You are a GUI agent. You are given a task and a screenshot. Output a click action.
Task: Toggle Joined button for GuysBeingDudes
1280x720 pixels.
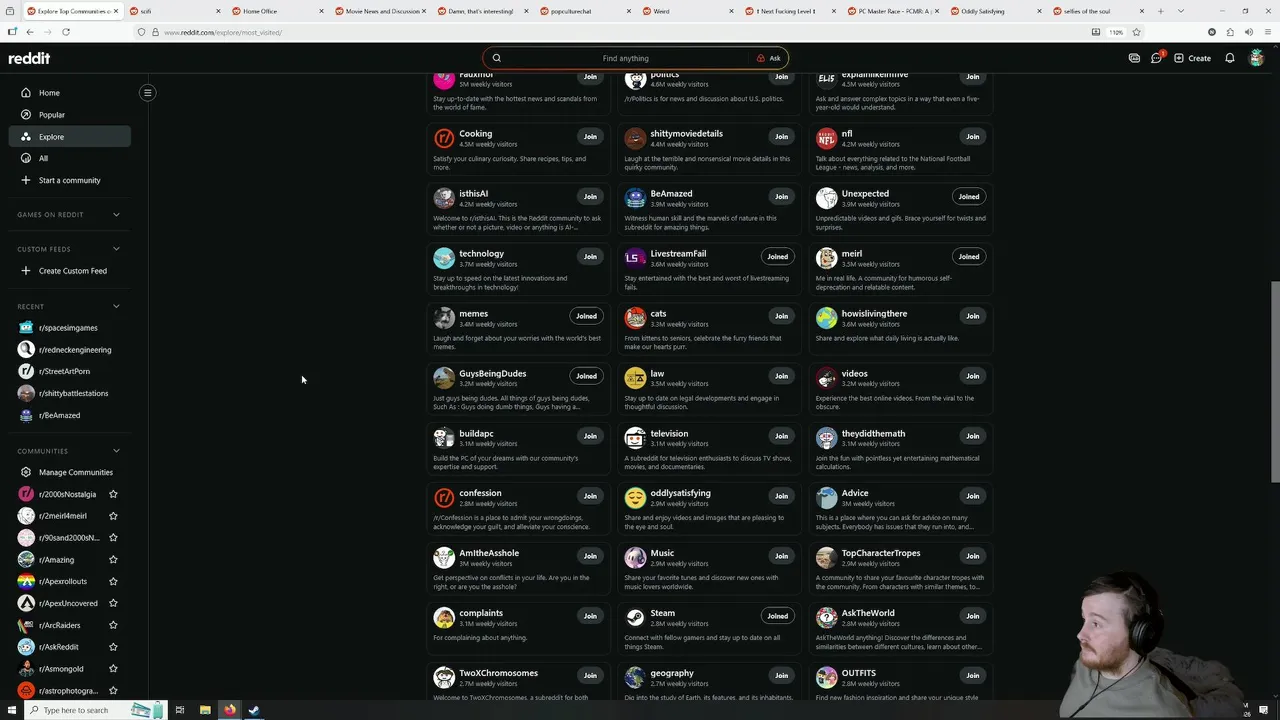click(x=586, y=376)
